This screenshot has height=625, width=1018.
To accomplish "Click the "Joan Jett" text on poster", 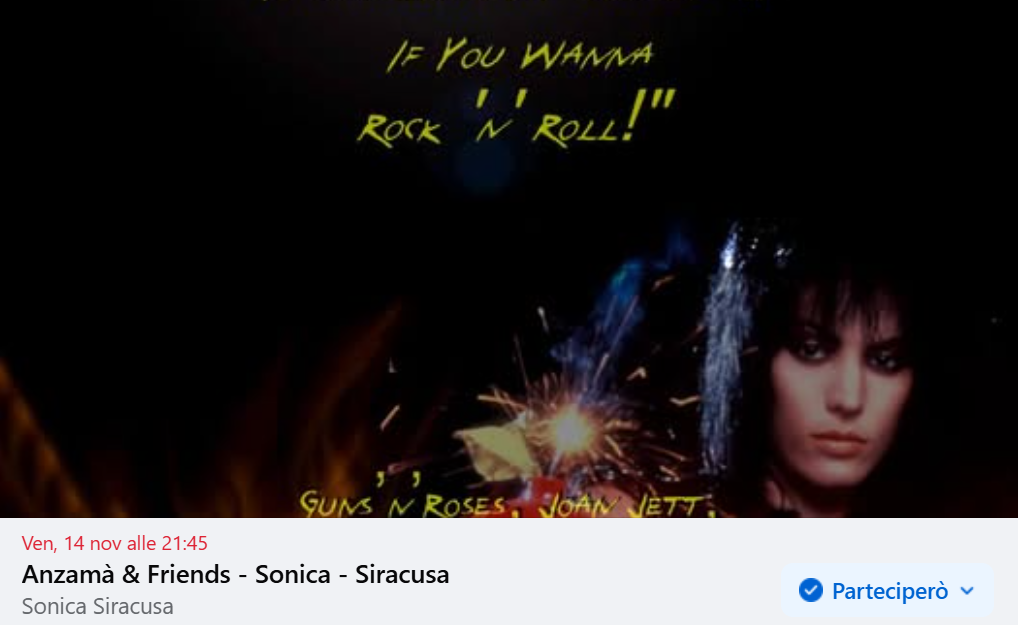I will [x=624, y=506].
